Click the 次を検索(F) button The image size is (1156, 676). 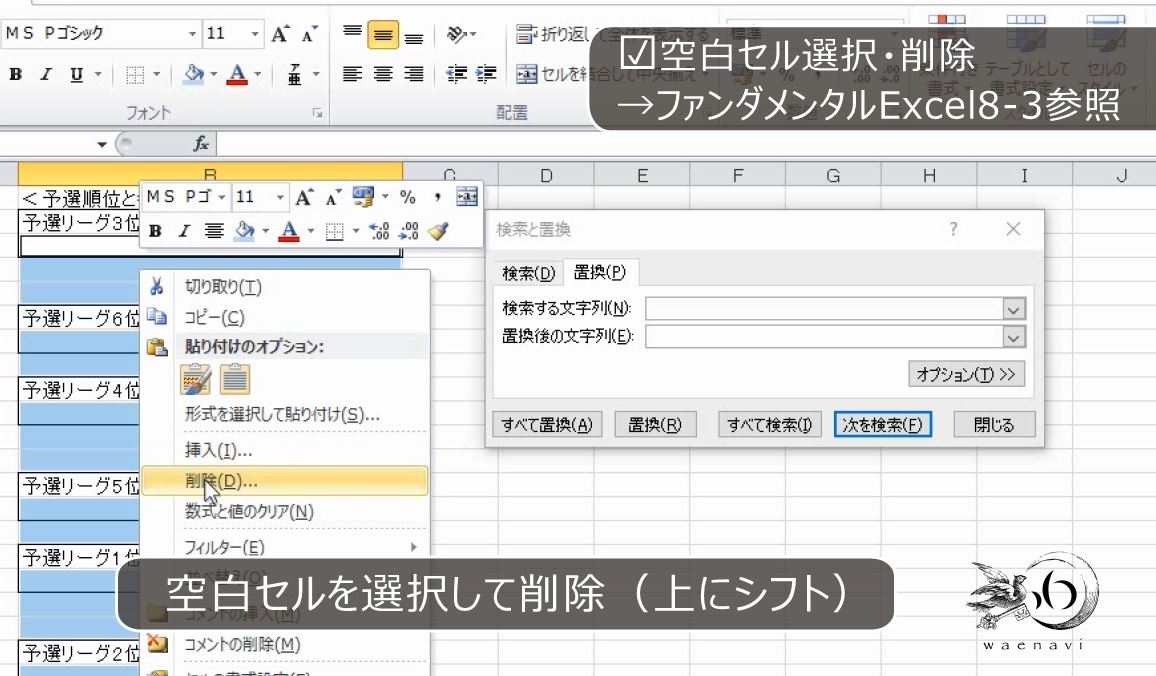[x=882, y=425]
